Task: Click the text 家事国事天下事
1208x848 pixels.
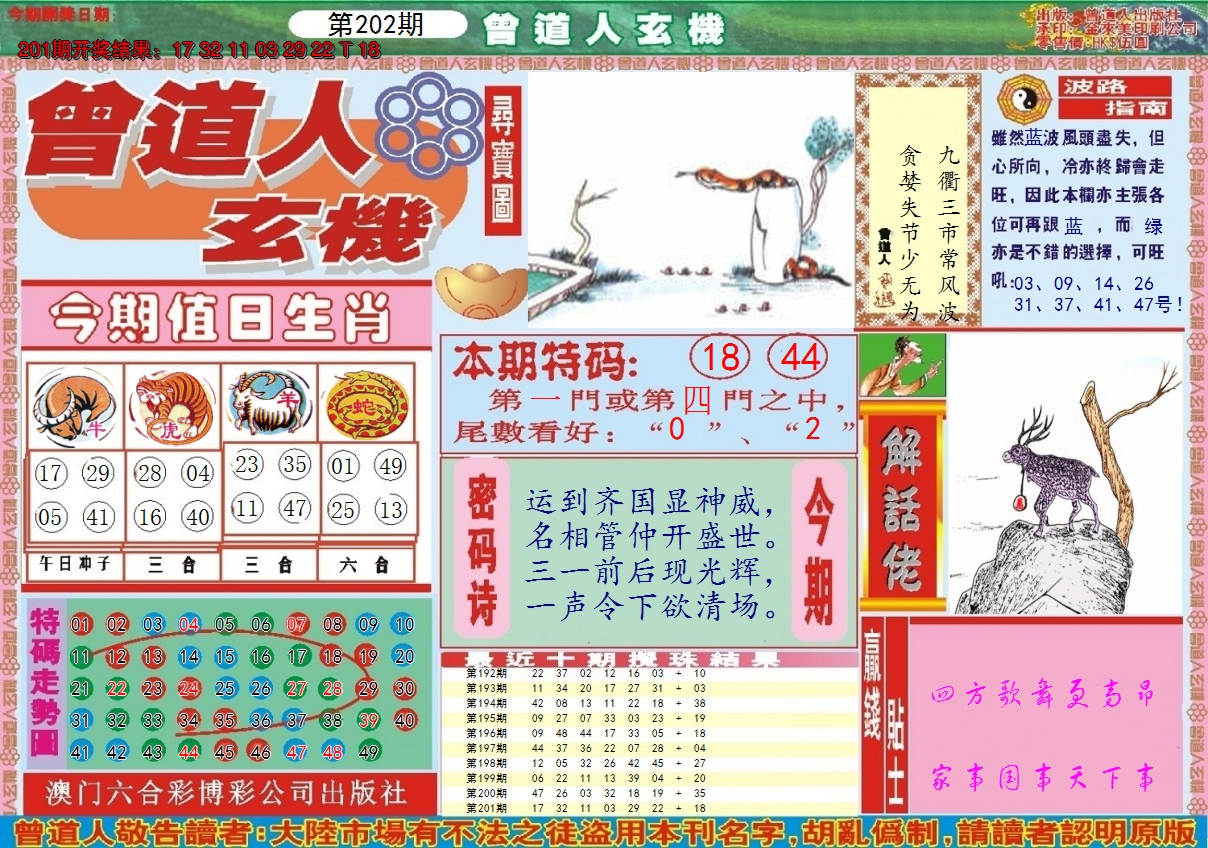Action: coord(1042,776)
